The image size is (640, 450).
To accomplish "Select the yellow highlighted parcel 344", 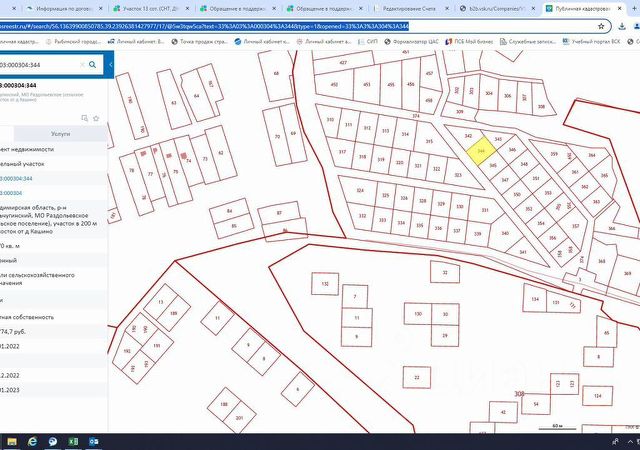I will point(481,151).
